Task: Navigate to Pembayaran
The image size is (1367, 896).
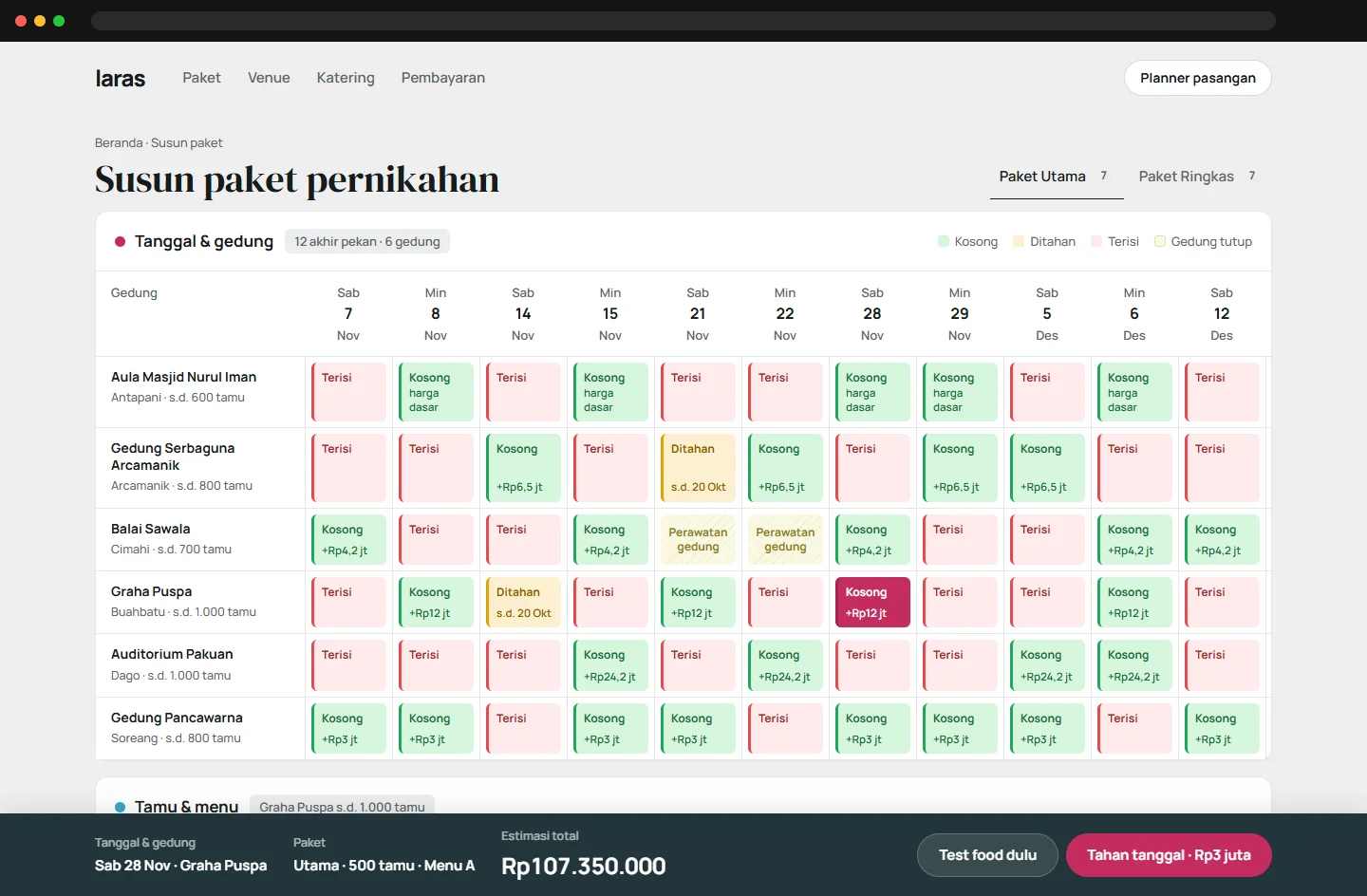Action: tap(442, 78)
